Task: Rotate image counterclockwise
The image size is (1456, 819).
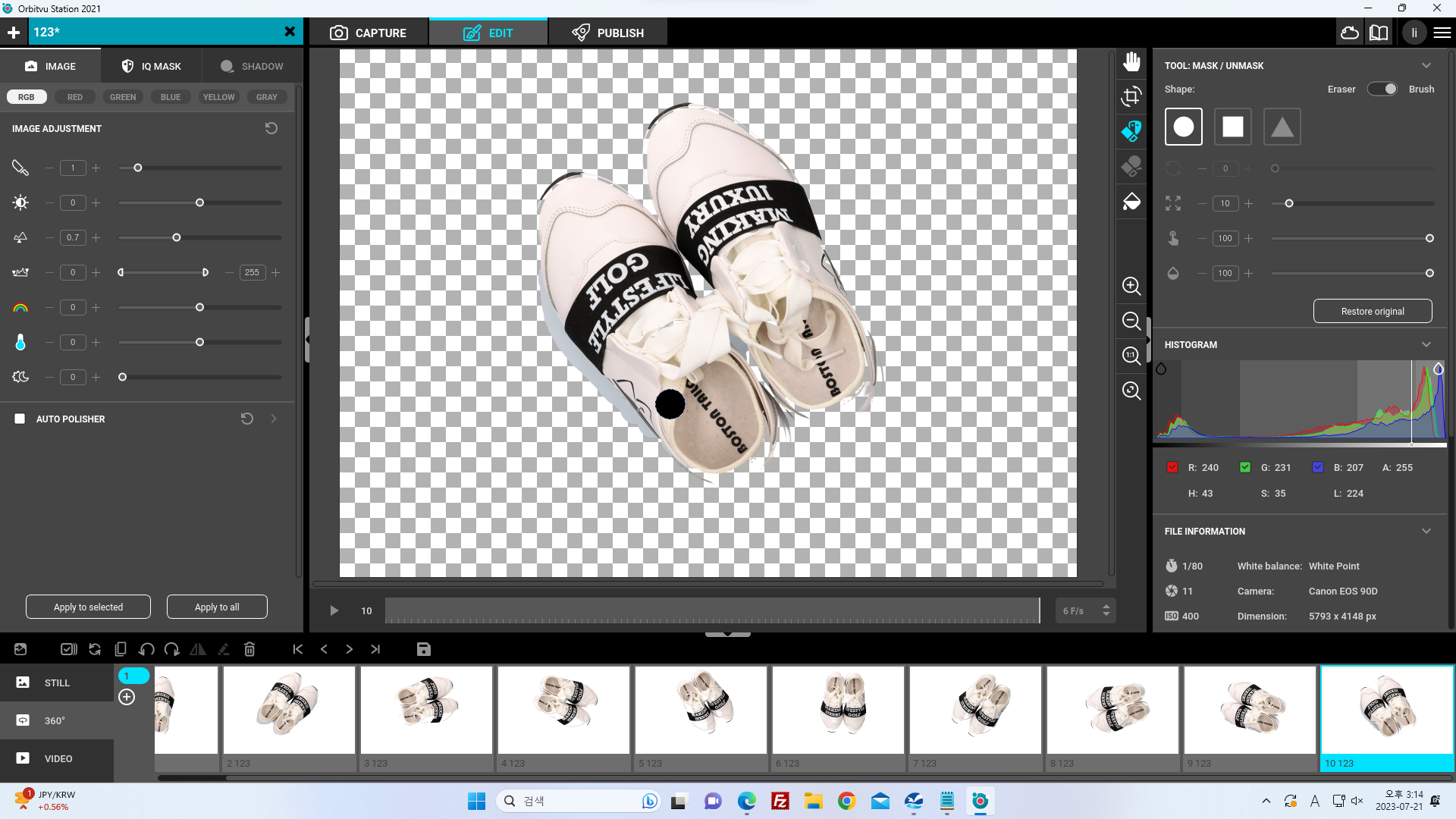Action: coord(146,649)
